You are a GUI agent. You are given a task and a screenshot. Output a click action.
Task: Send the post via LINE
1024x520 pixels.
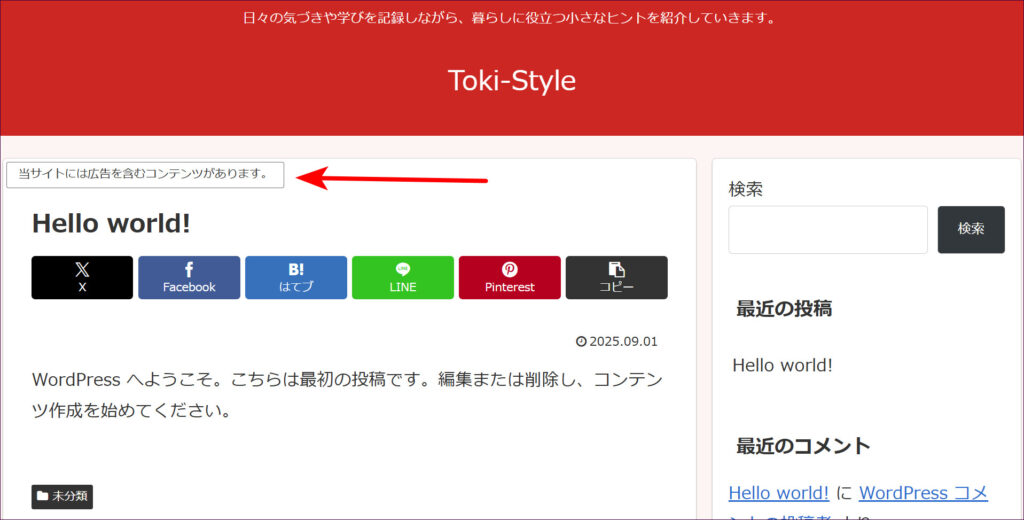coord(402,277)
